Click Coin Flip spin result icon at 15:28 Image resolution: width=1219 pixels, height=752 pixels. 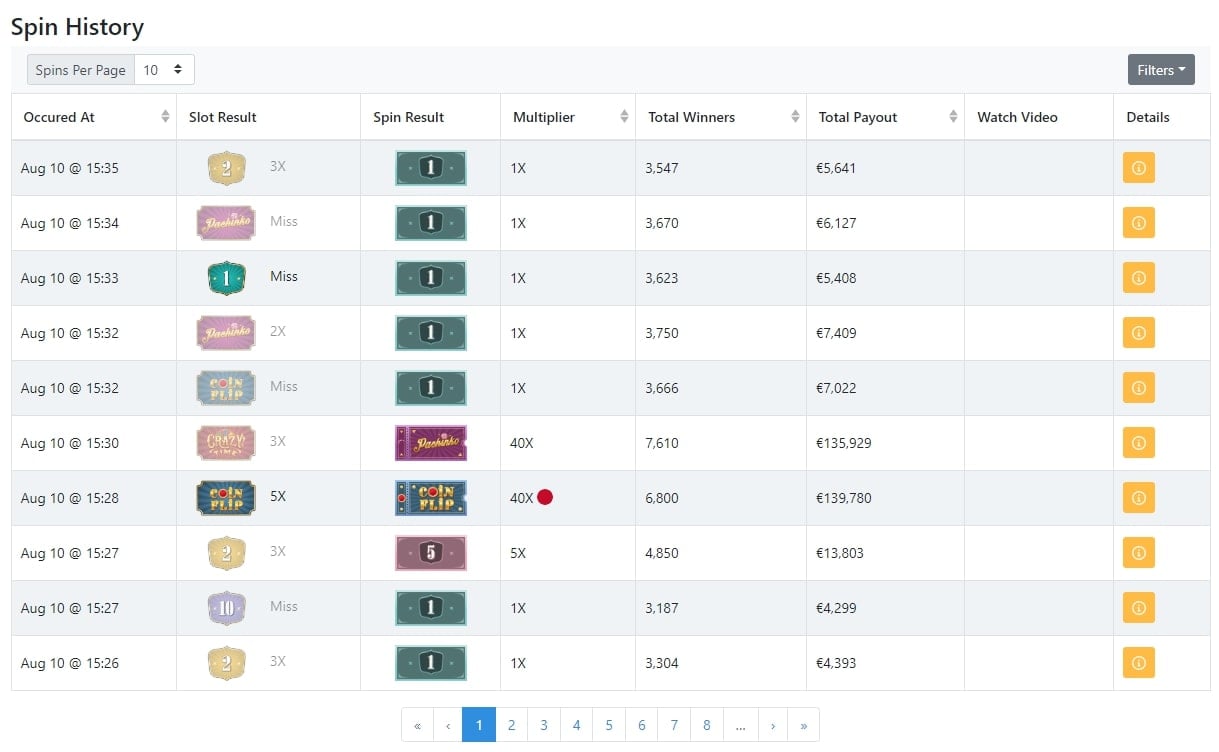(431, 498)
